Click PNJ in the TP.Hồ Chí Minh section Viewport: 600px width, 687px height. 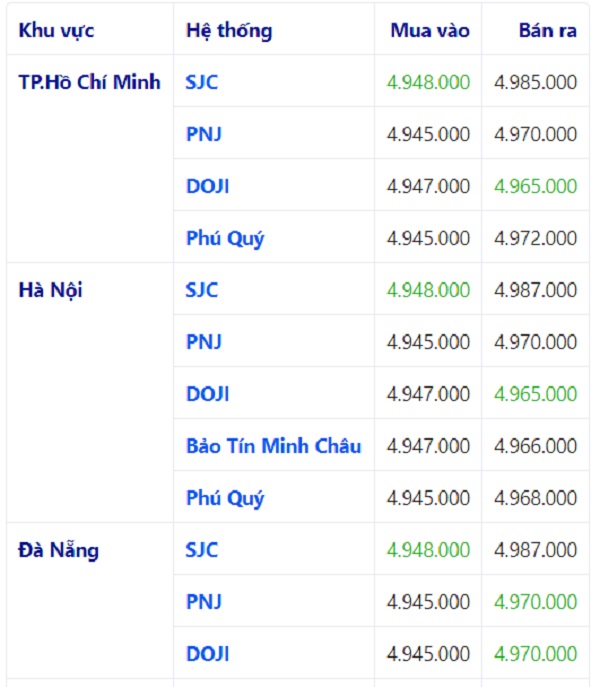204,134
